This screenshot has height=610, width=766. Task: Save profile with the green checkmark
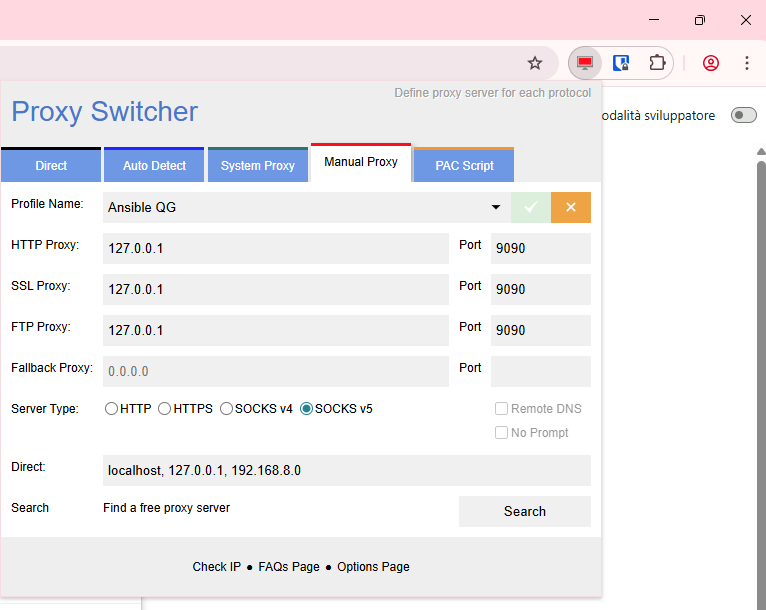coord(530,207)
